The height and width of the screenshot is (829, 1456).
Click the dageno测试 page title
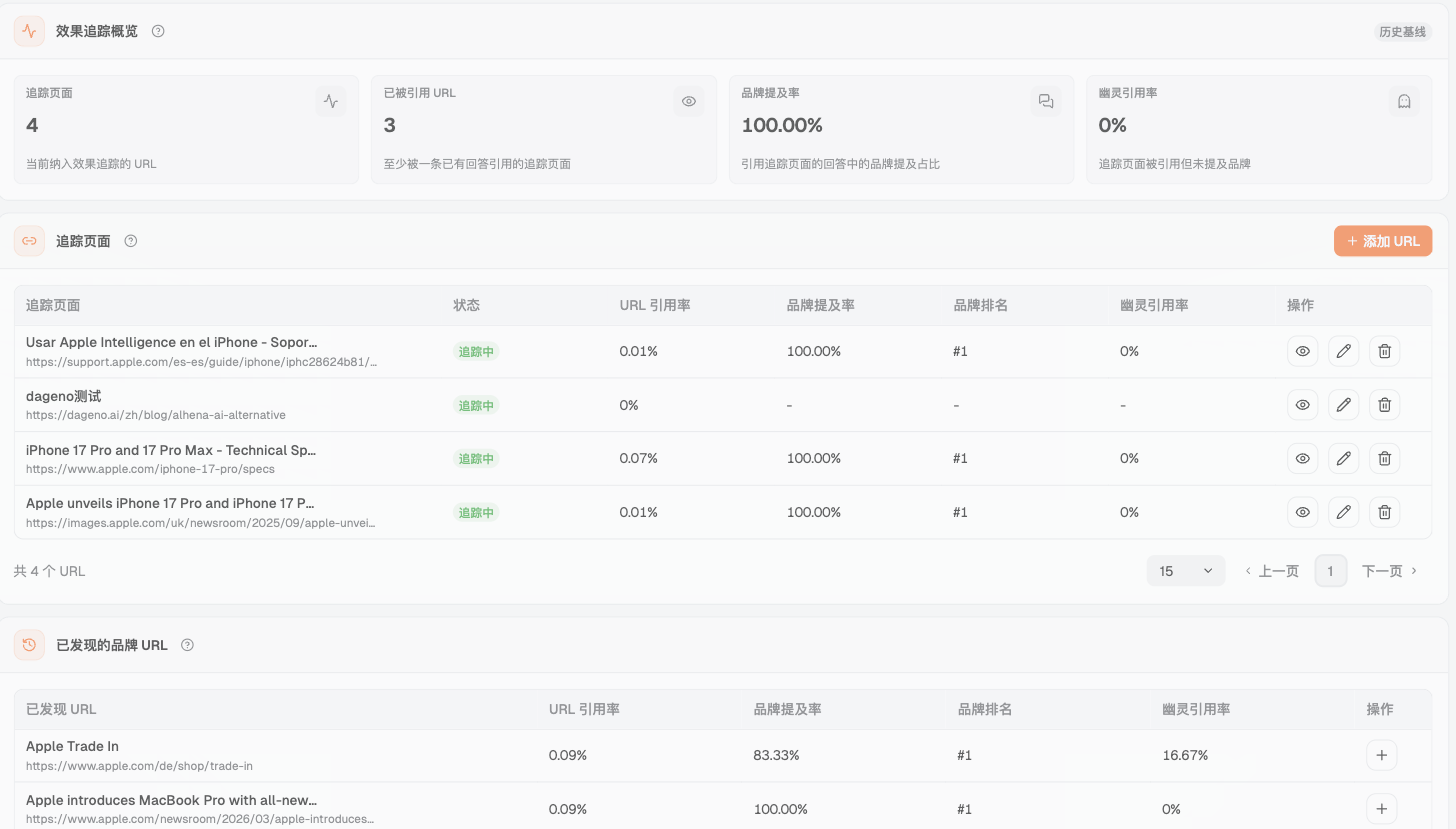(x=63, y=396)
